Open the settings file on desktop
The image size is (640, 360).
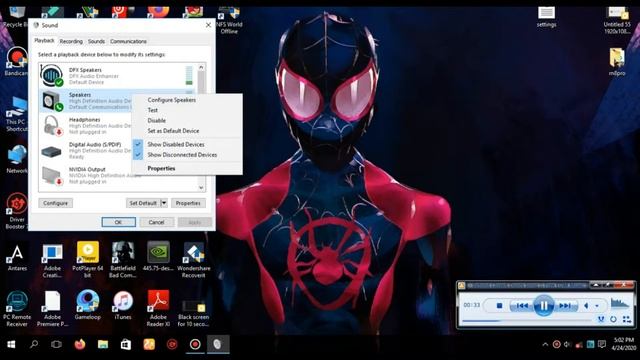[x=546, y=17]
